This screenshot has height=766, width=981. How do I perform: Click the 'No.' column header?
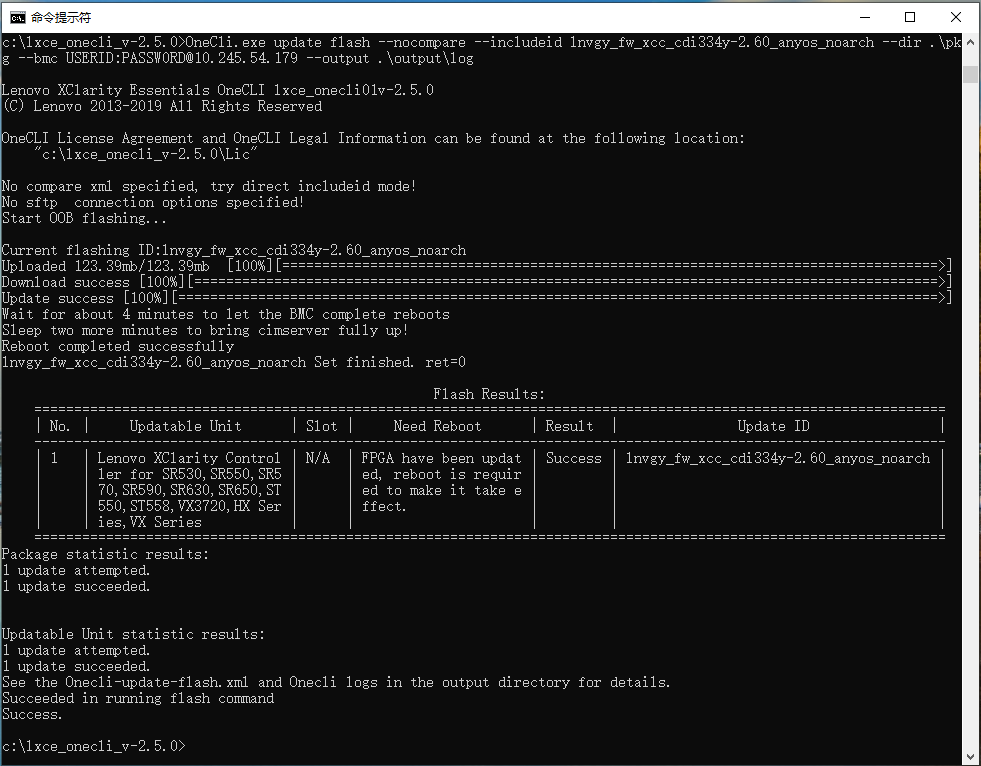[60, 426]
